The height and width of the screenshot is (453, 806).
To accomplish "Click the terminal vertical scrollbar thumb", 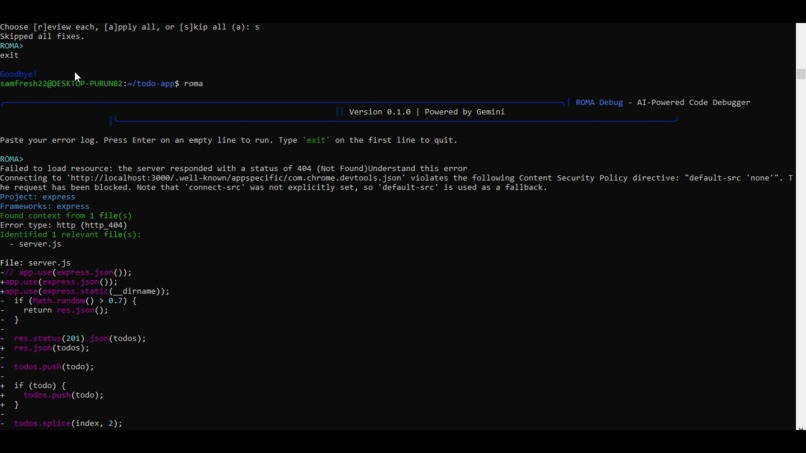I will tap(800, 74).
